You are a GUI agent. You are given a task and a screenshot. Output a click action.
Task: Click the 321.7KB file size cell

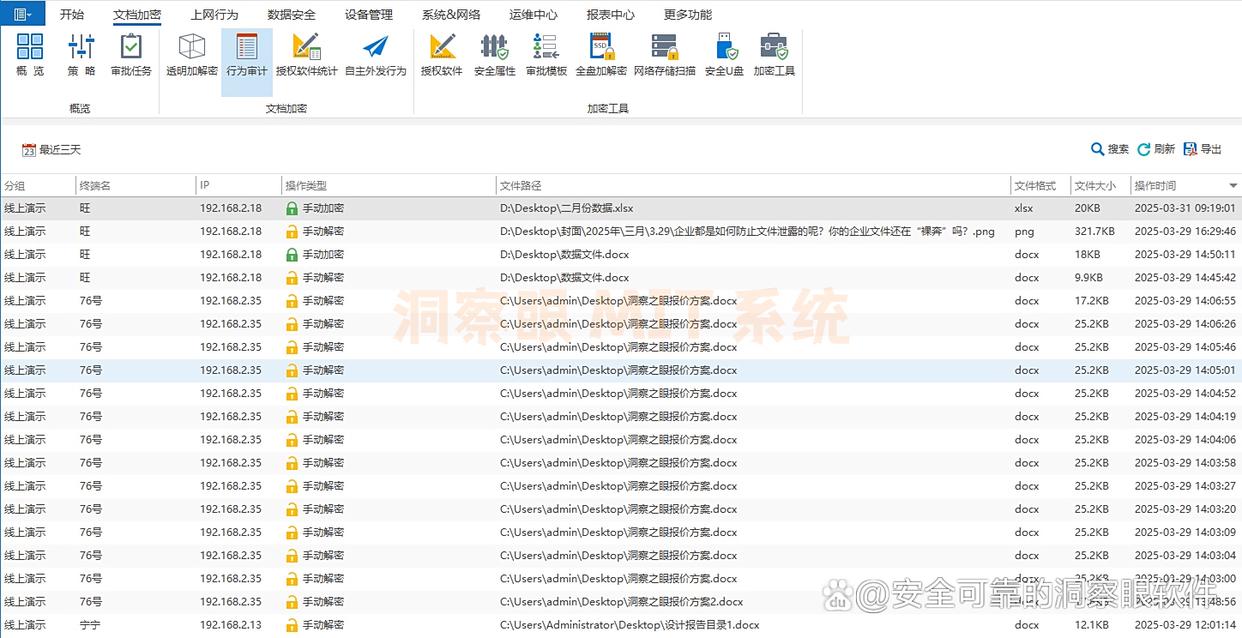point(1095,231)
